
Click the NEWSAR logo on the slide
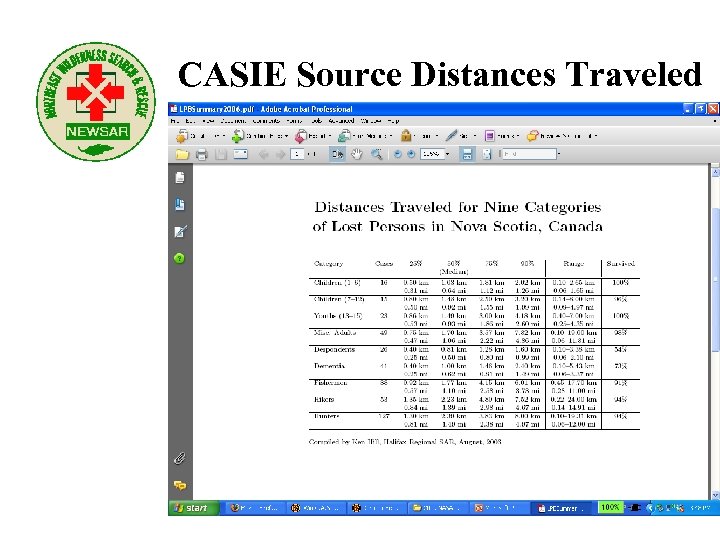tap(96, 101)
